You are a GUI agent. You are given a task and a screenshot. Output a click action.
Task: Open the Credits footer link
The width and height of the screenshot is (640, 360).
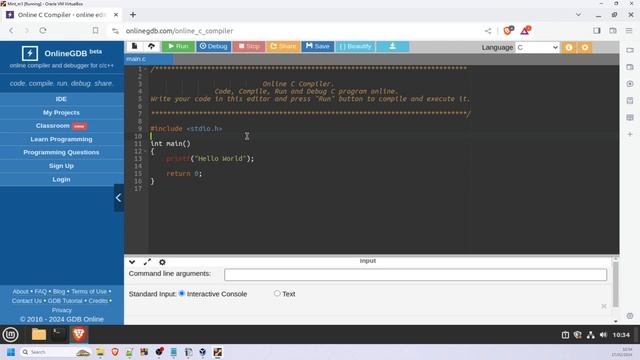(x=98, y=301)
